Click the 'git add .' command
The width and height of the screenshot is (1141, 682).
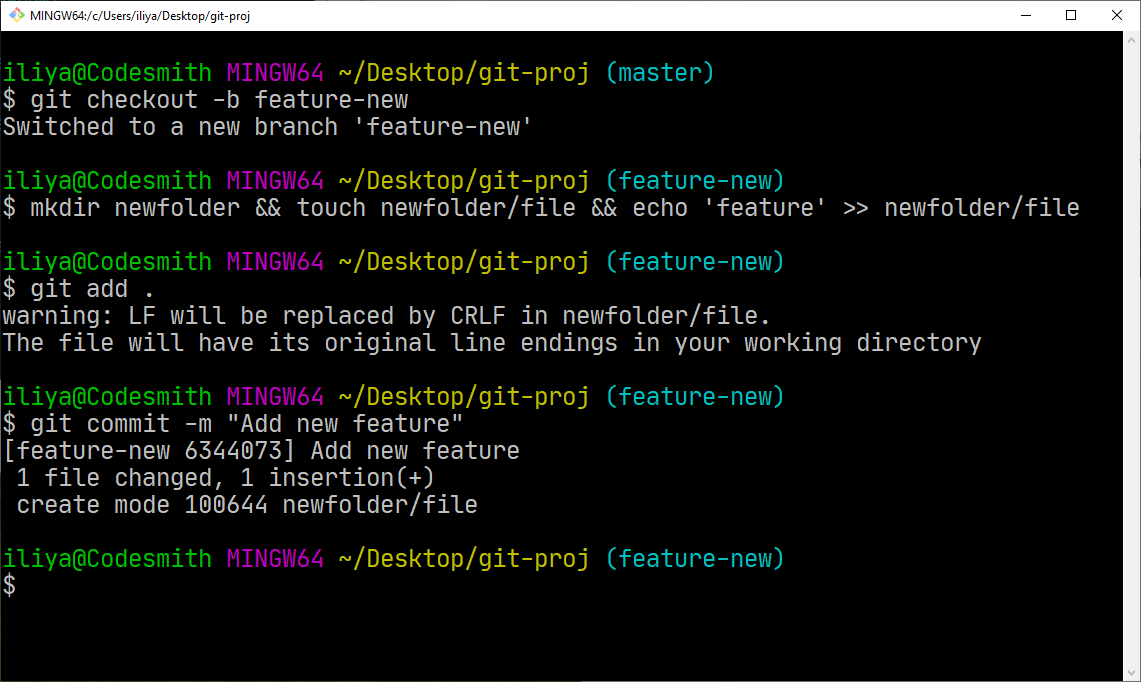point(92,289)
